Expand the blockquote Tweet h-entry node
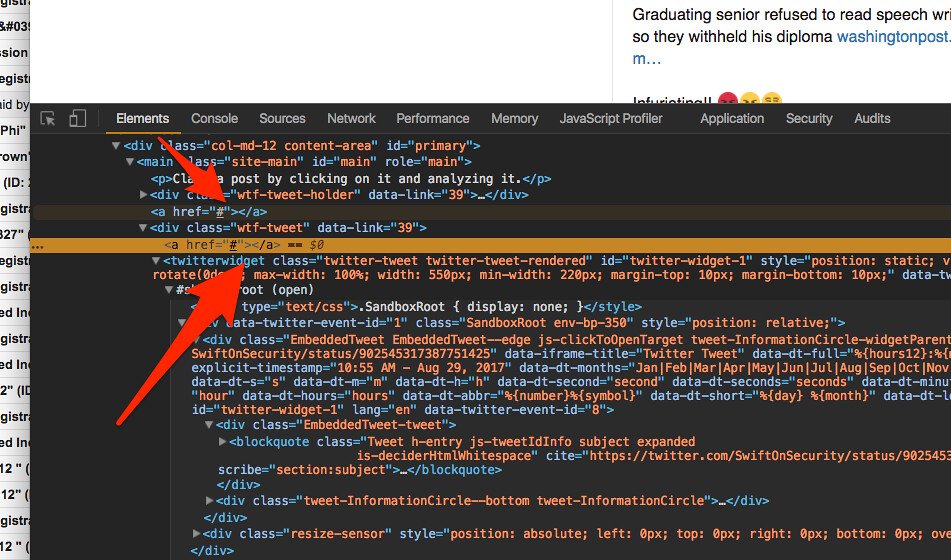Screen dimensions: 951x560 coord(223,442)
